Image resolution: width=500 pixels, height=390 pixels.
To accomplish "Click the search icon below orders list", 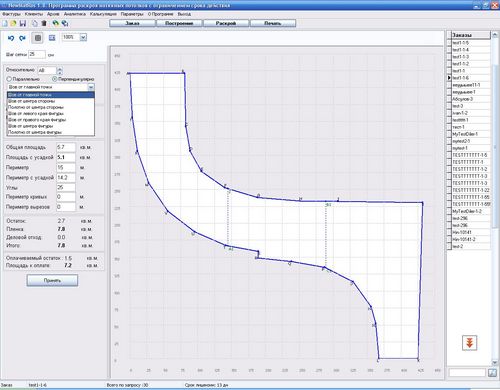I will click(492, 373).
